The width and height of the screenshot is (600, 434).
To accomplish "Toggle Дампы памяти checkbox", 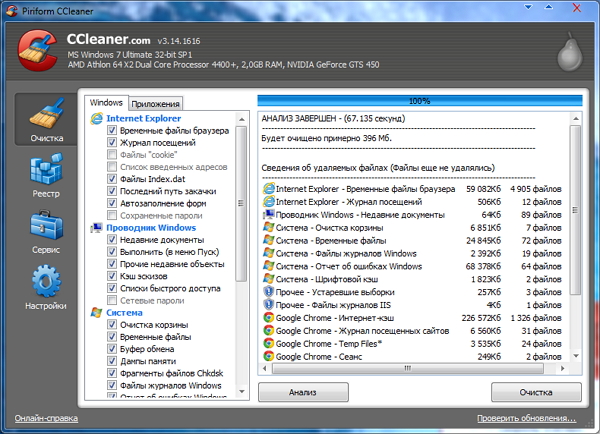I will 112,361.
